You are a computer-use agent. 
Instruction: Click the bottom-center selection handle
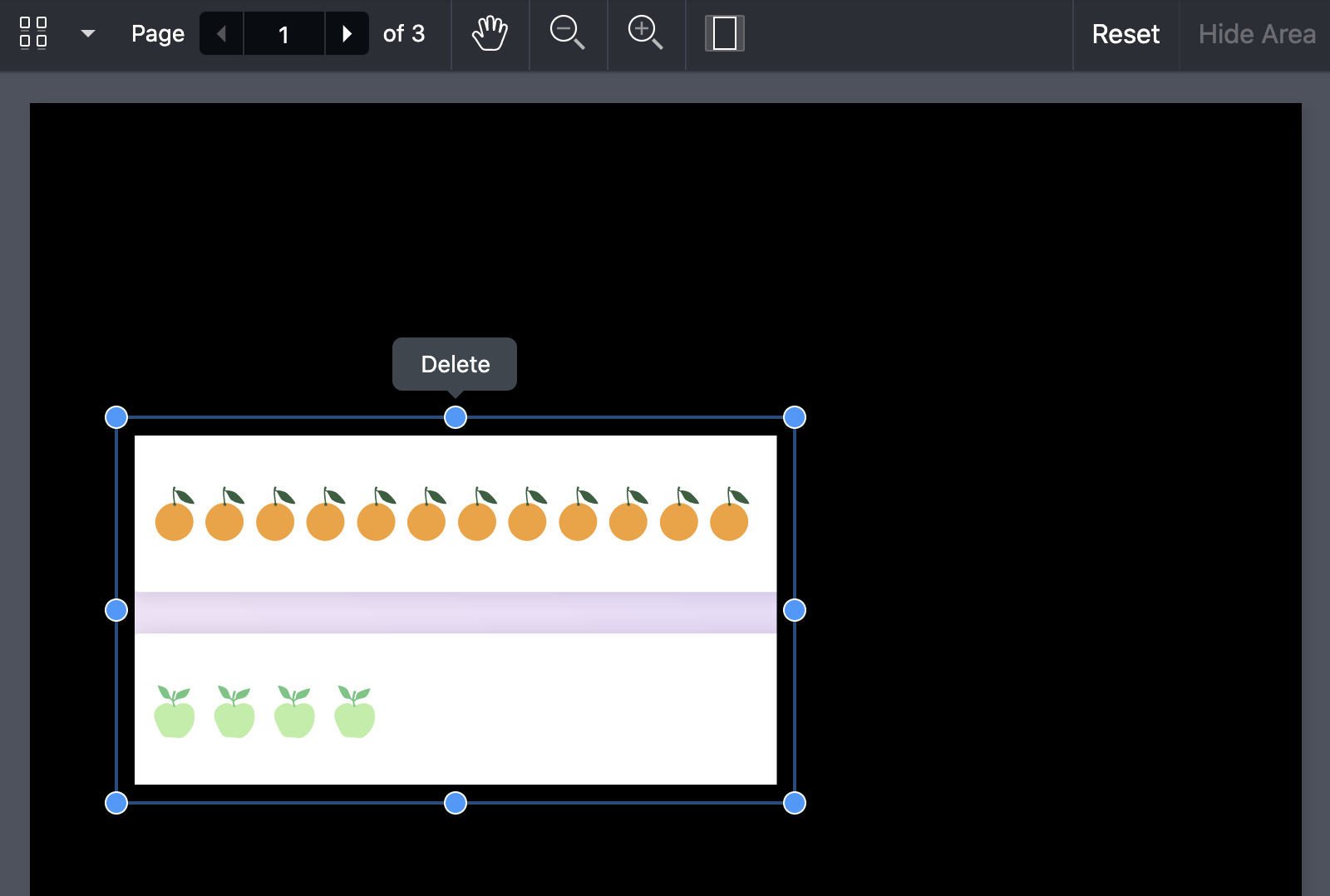(456, 803)
